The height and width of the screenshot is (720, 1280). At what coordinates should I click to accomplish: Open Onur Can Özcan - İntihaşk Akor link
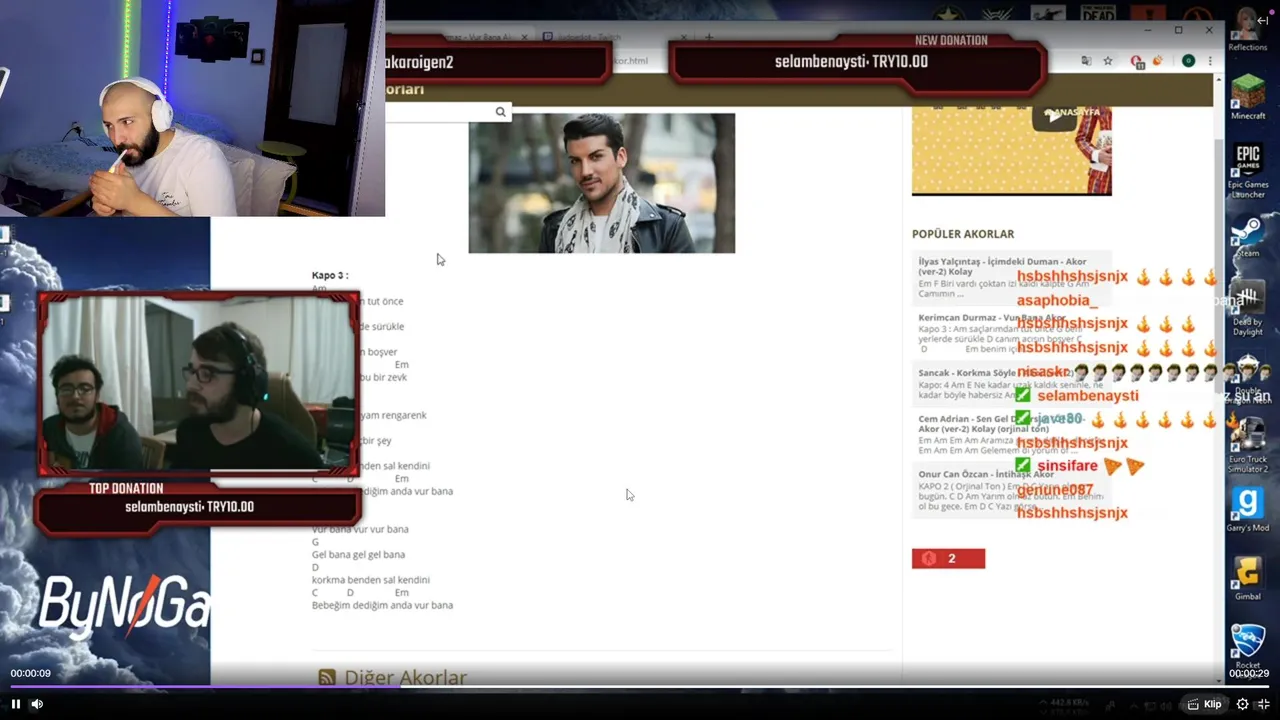coord(986,474)
